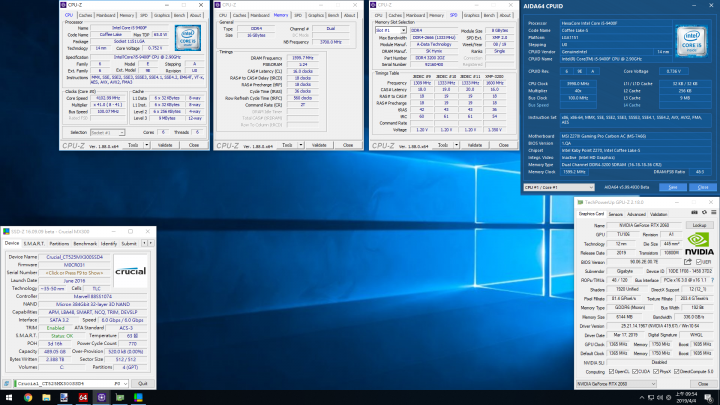The width and height of the screenshot is (720, 405).
Task: Open the Windows Start menu
Action: tap(9, 398)
